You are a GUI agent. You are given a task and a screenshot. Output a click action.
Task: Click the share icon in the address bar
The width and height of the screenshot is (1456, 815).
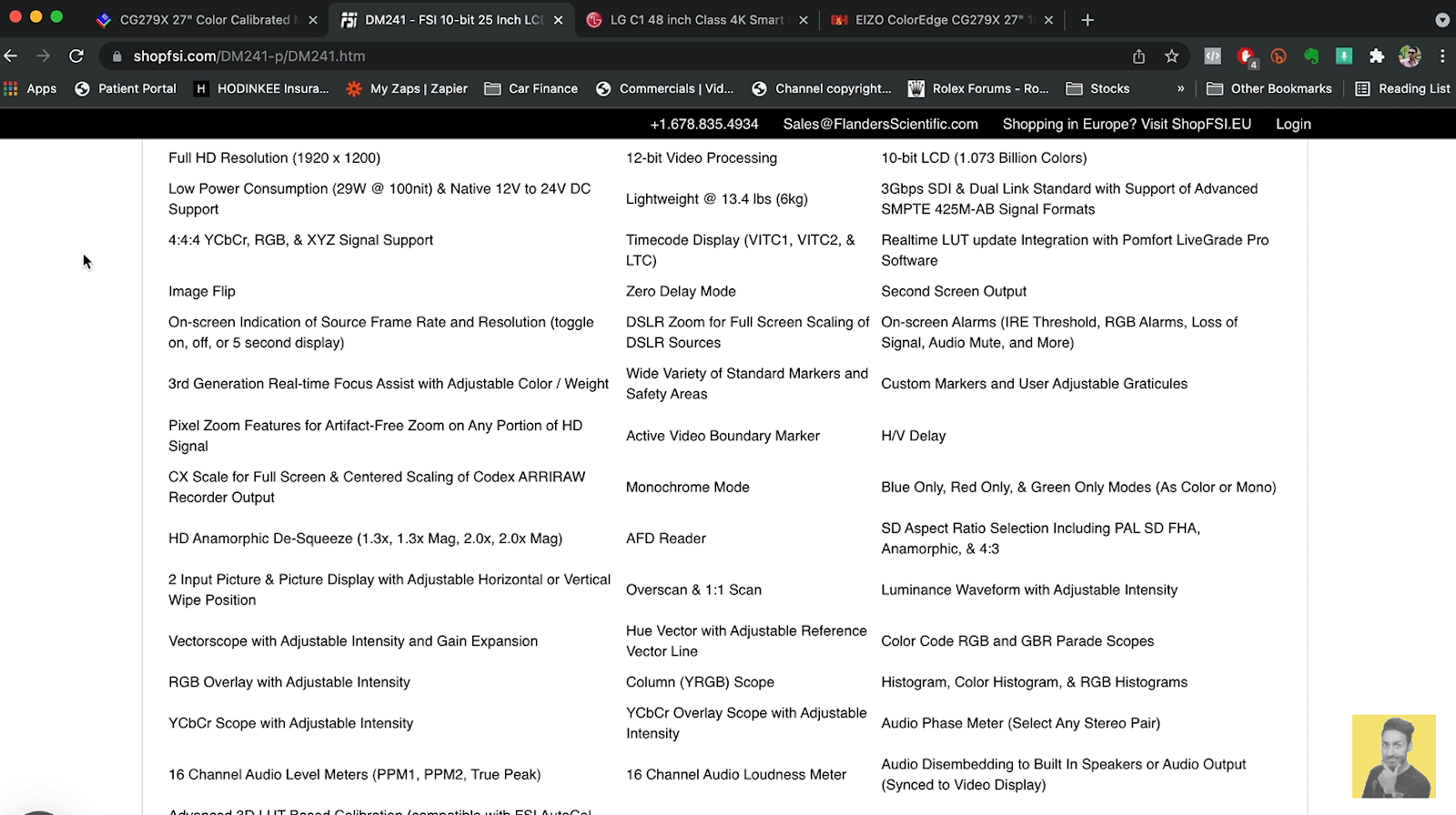tap(1138, 56)
